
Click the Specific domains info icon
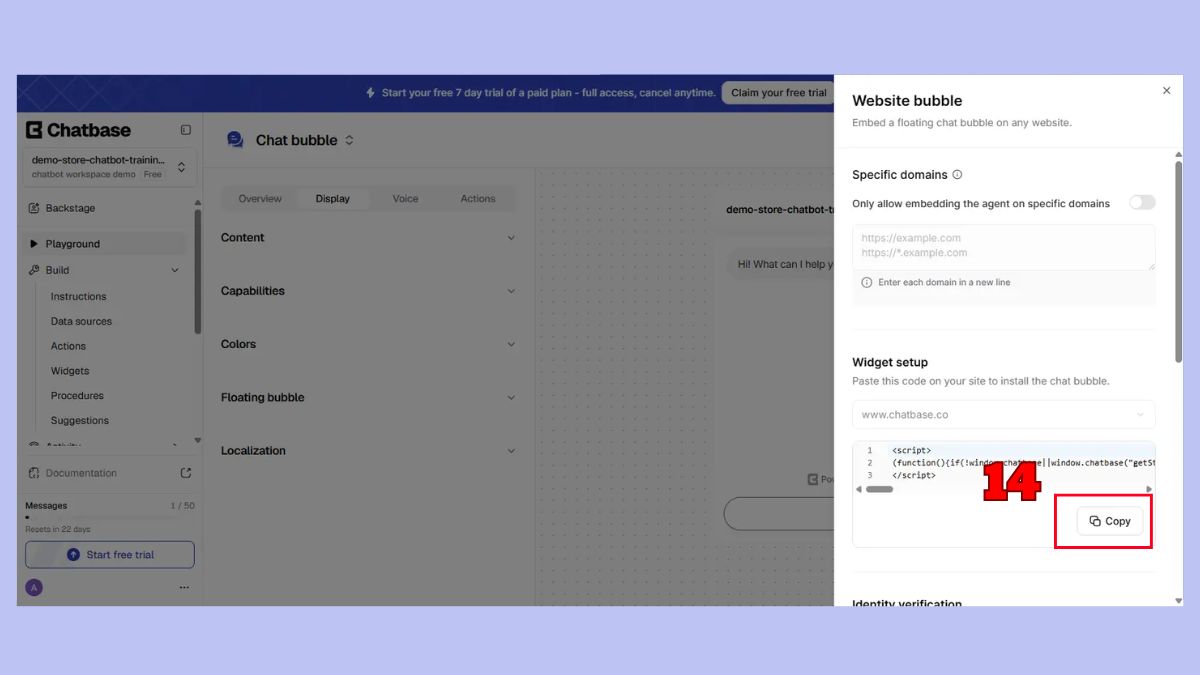(957, 175)
